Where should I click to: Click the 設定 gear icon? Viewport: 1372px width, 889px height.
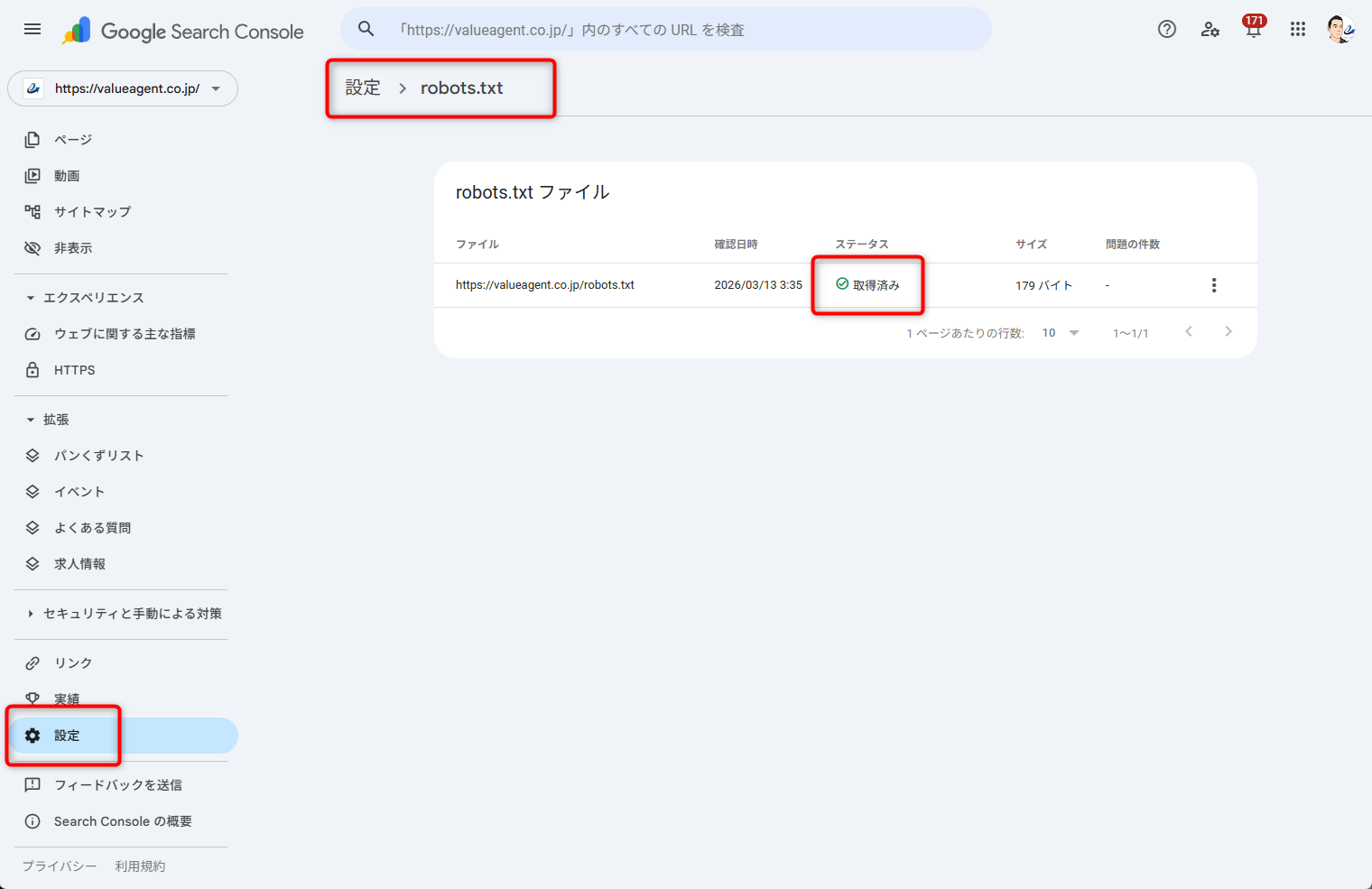pos(32,736)
